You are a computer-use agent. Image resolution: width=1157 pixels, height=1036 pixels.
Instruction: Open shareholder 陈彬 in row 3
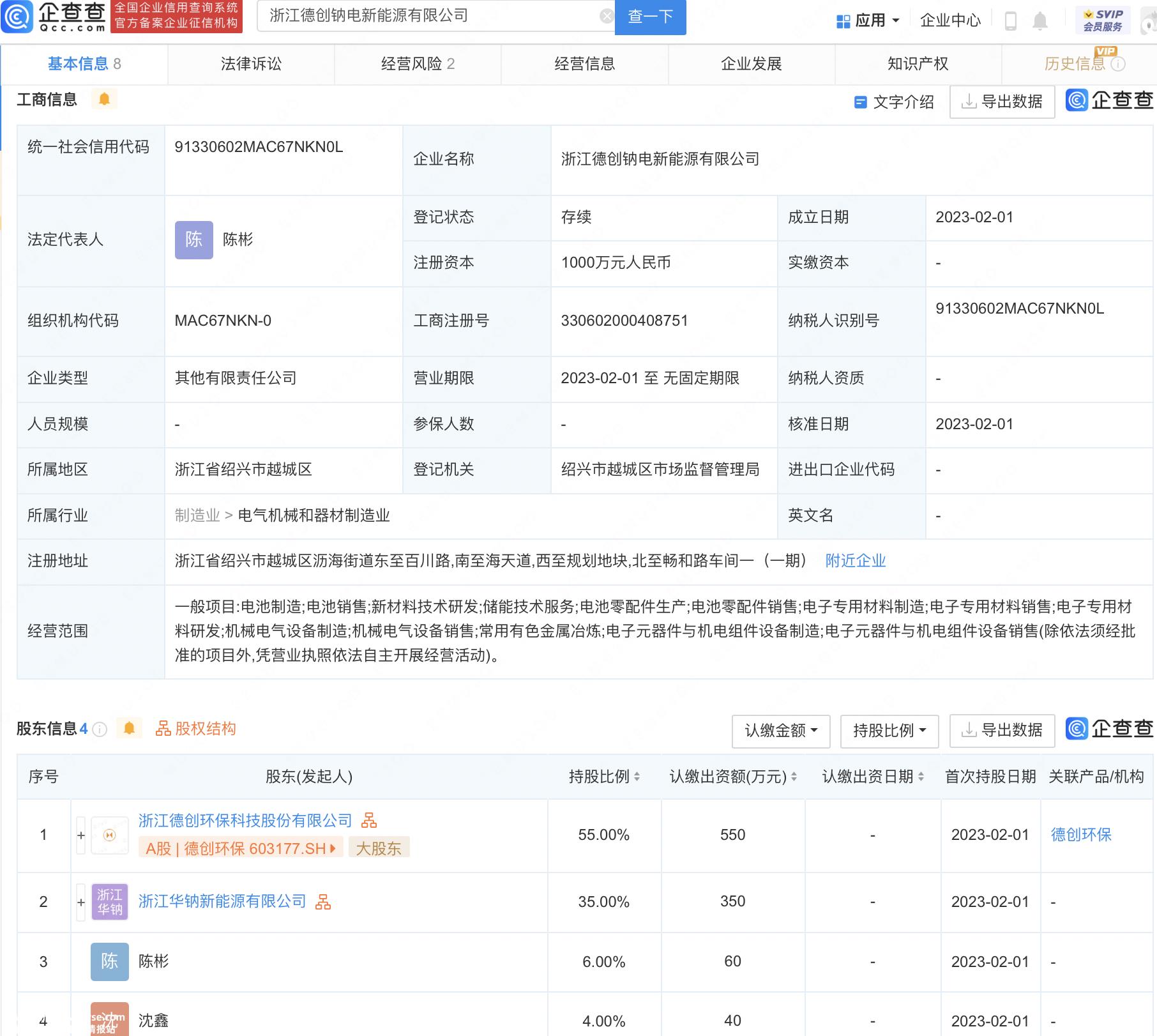coord(154,961)
